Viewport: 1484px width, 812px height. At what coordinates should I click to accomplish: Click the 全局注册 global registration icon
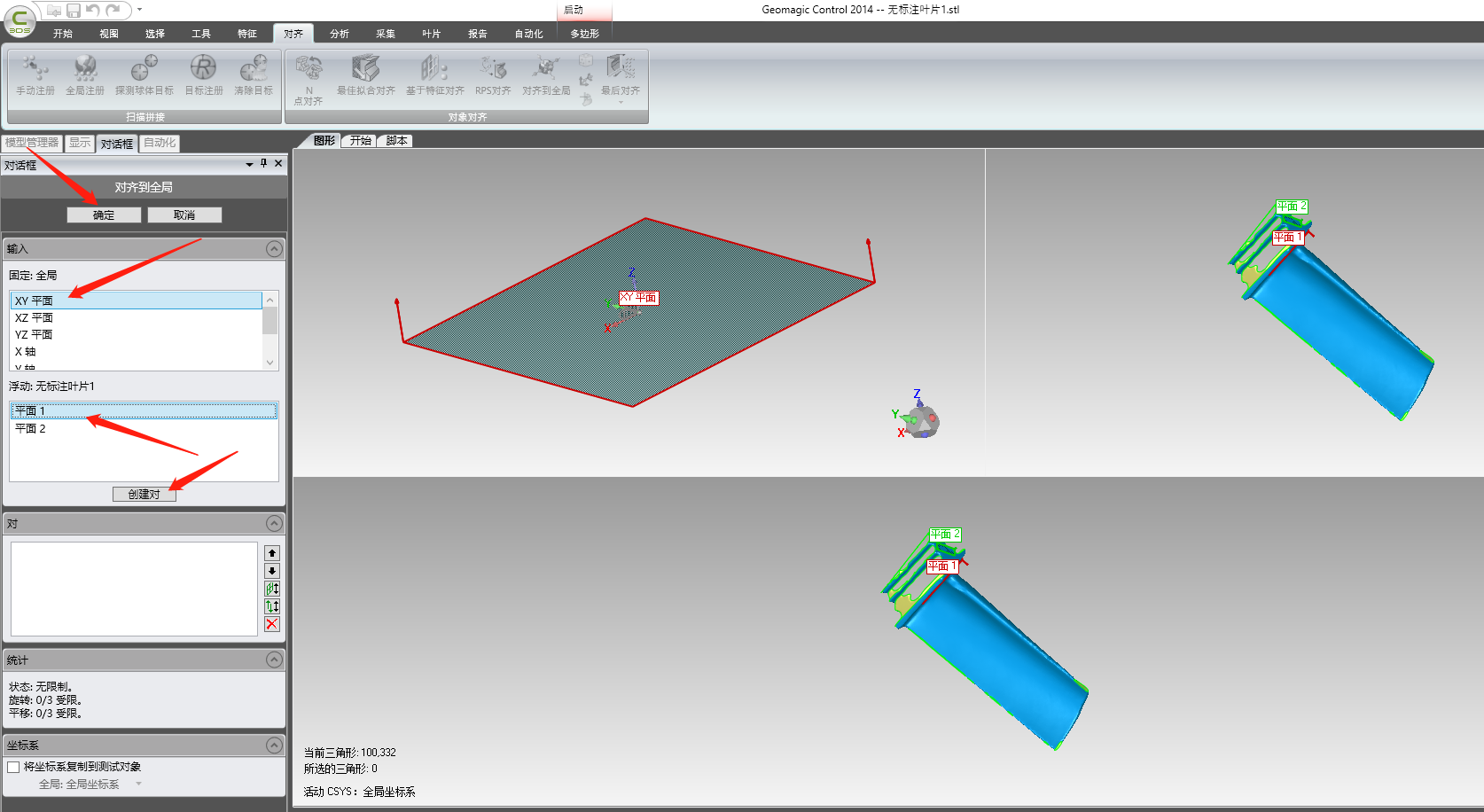[x=85, y=69]
